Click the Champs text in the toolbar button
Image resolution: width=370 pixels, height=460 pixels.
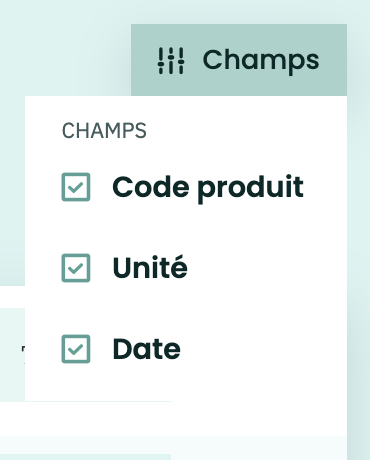click(x=261, y=61)
